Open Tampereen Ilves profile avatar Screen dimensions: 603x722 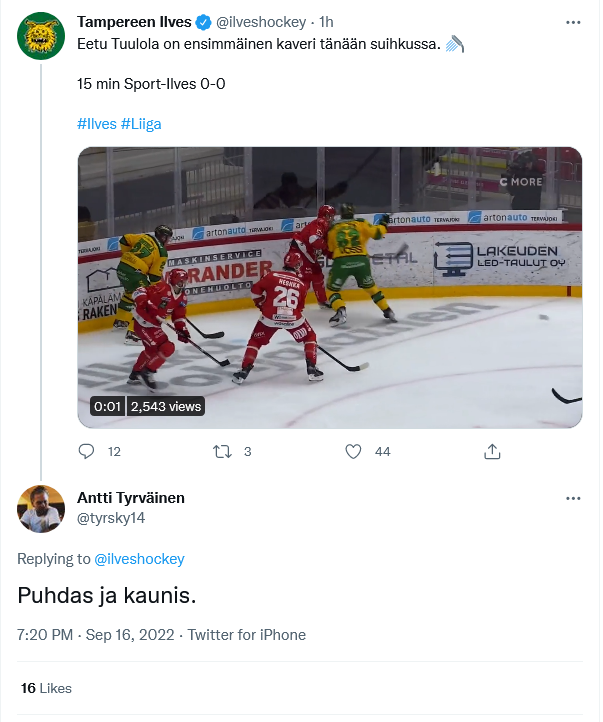click(41, 37)
